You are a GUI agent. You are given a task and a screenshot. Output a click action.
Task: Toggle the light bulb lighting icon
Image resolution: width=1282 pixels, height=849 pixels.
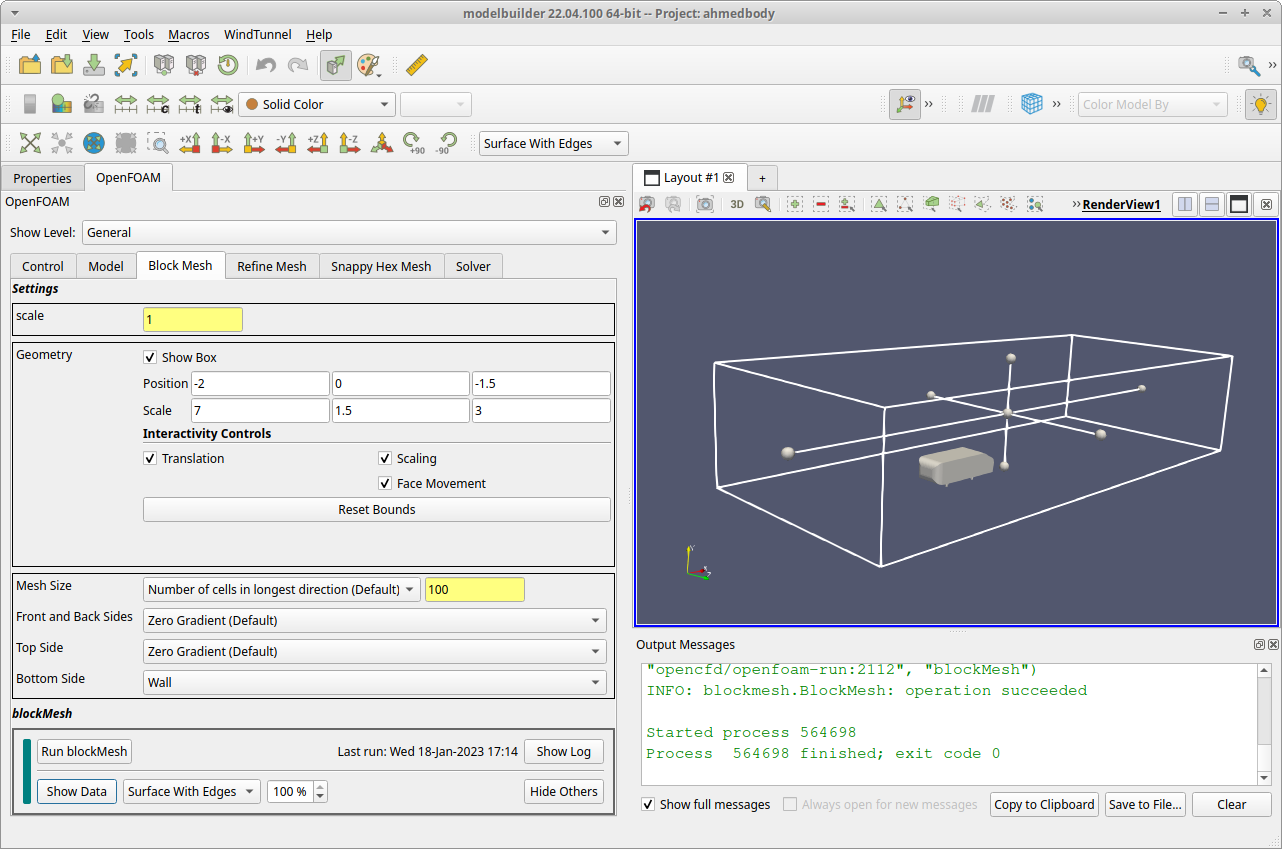click(1261, 104)
